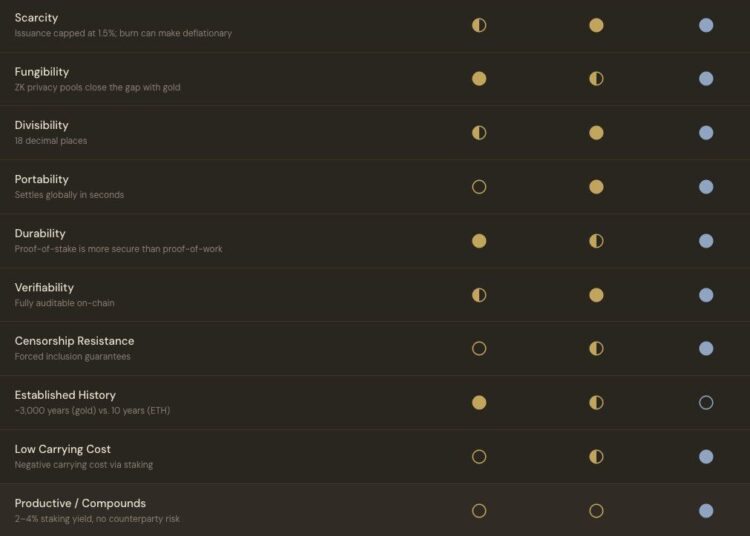Click the fully filled gold circle in Fungibility row
750x536 pixels.
(x=479, y=79)
